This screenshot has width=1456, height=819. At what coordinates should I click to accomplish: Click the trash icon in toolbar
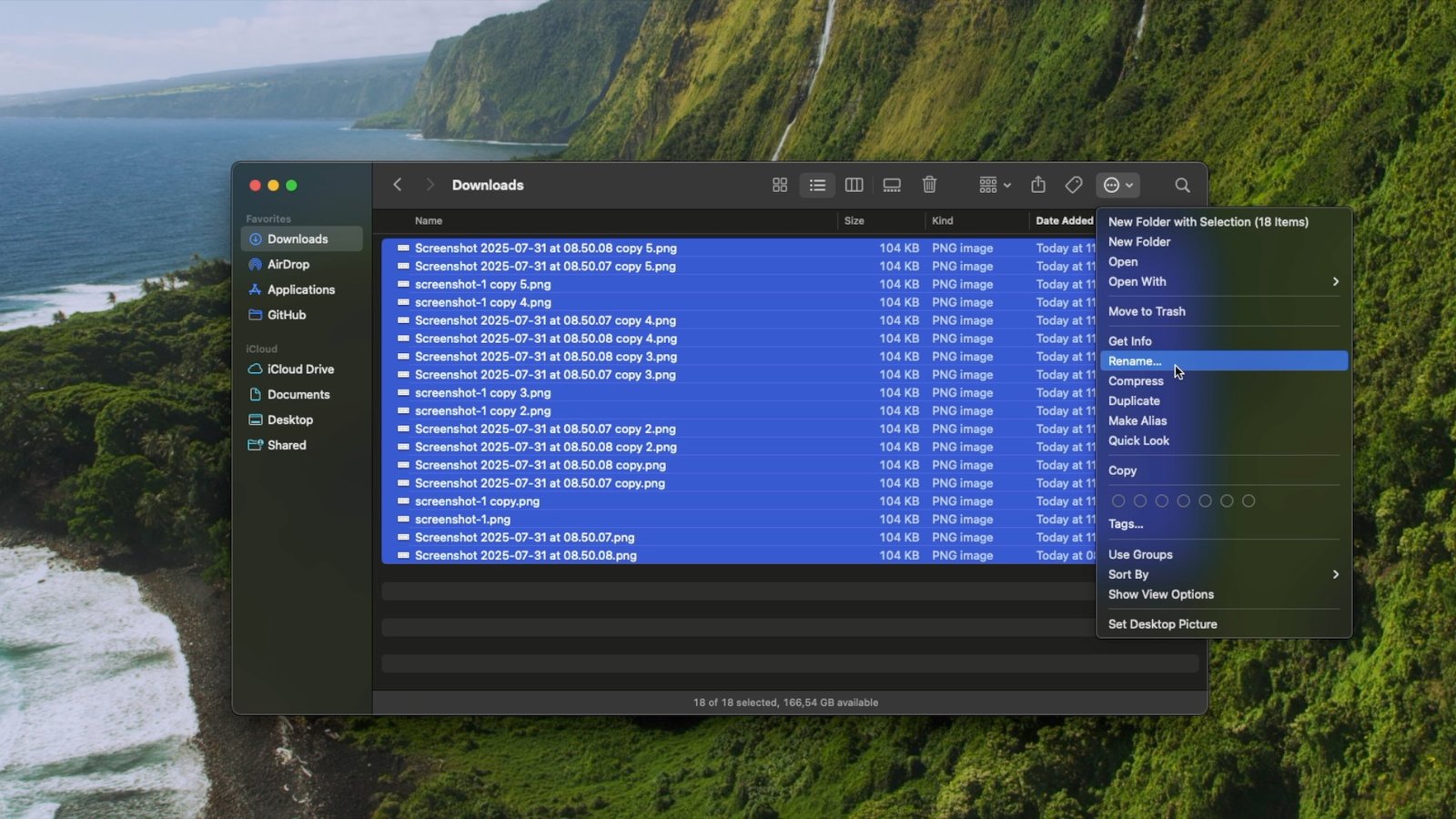[x=929, y=185]
